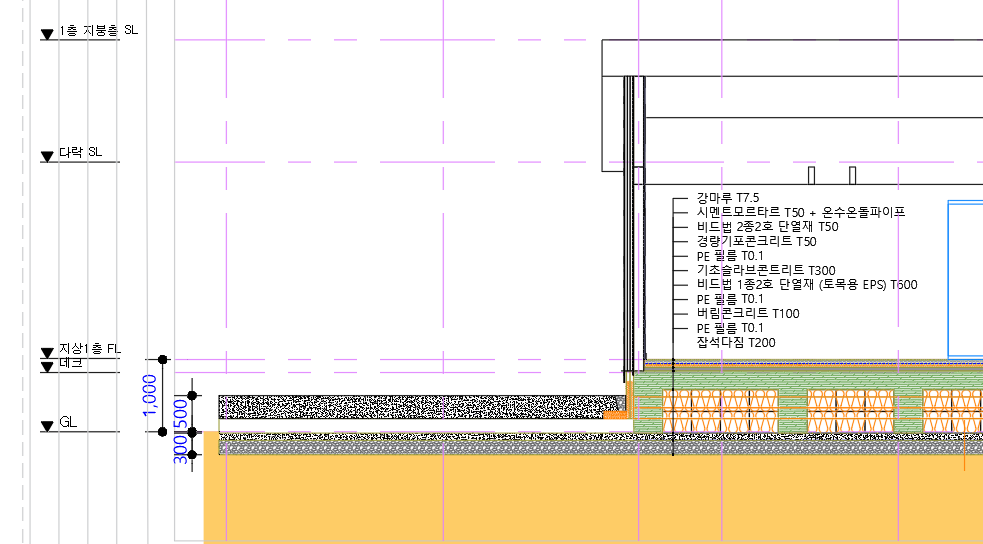Click the 시멘트모르타르 T50 + 온수온돌파이프 label
983x544 pixels.
(x=800, y=212)
